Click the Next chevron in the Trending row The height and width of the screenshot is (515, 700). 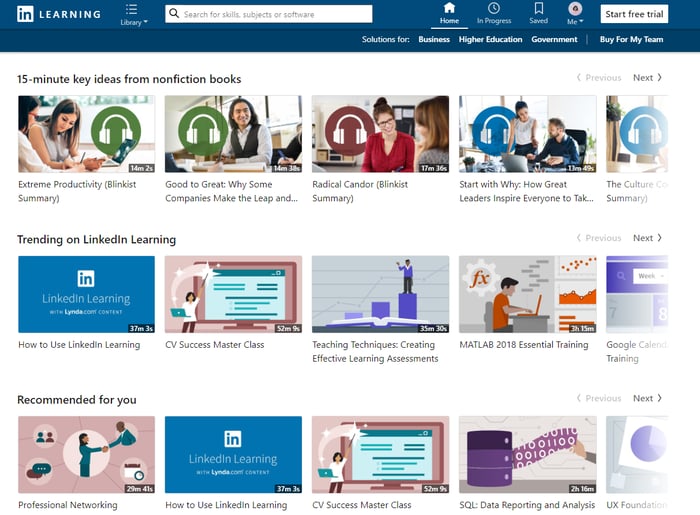pyautogui.click(x=660, y=238)
